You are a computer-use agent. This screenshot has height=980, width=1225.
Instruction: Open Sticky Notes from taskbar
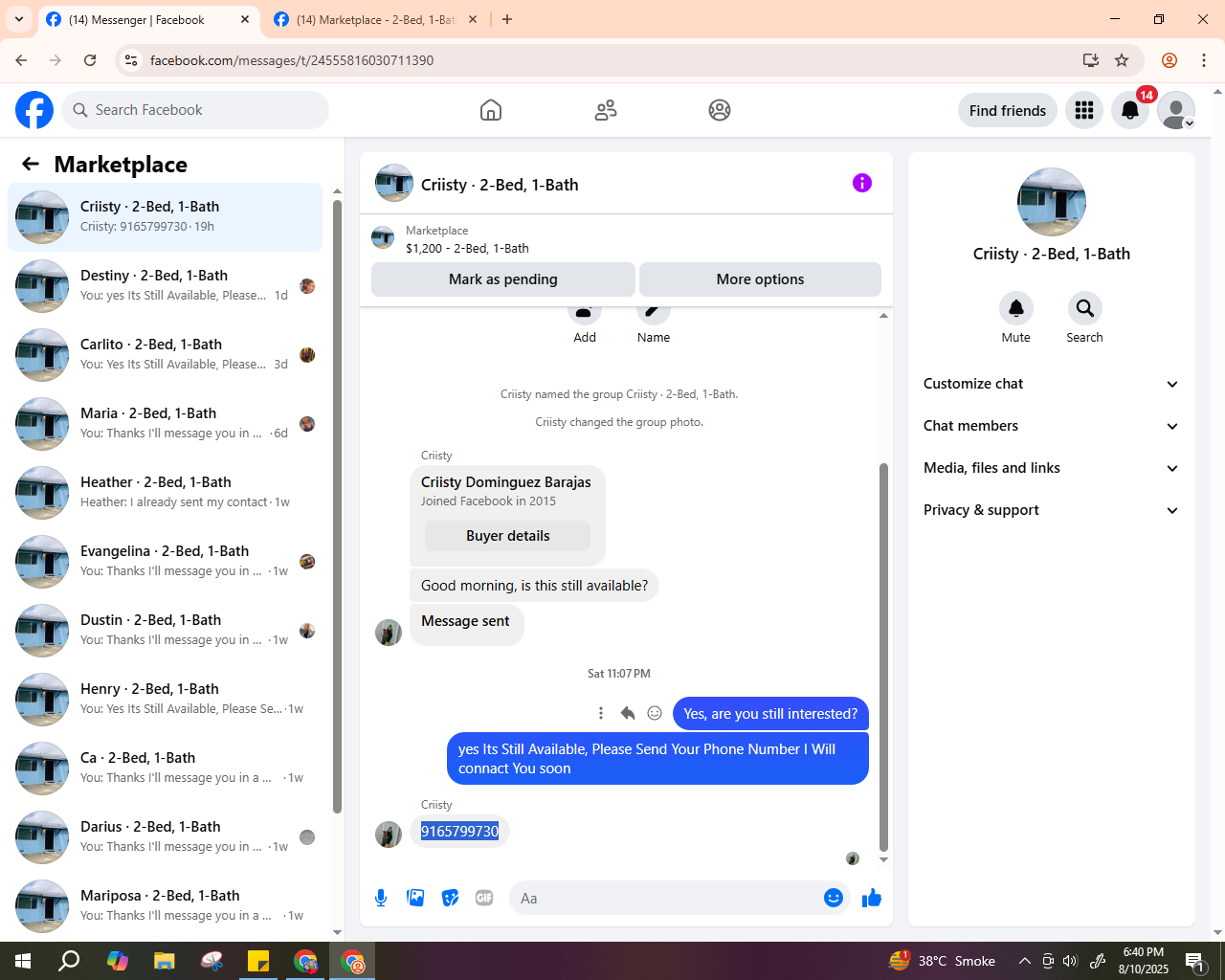pyautogui.click(x=258, y=961)
